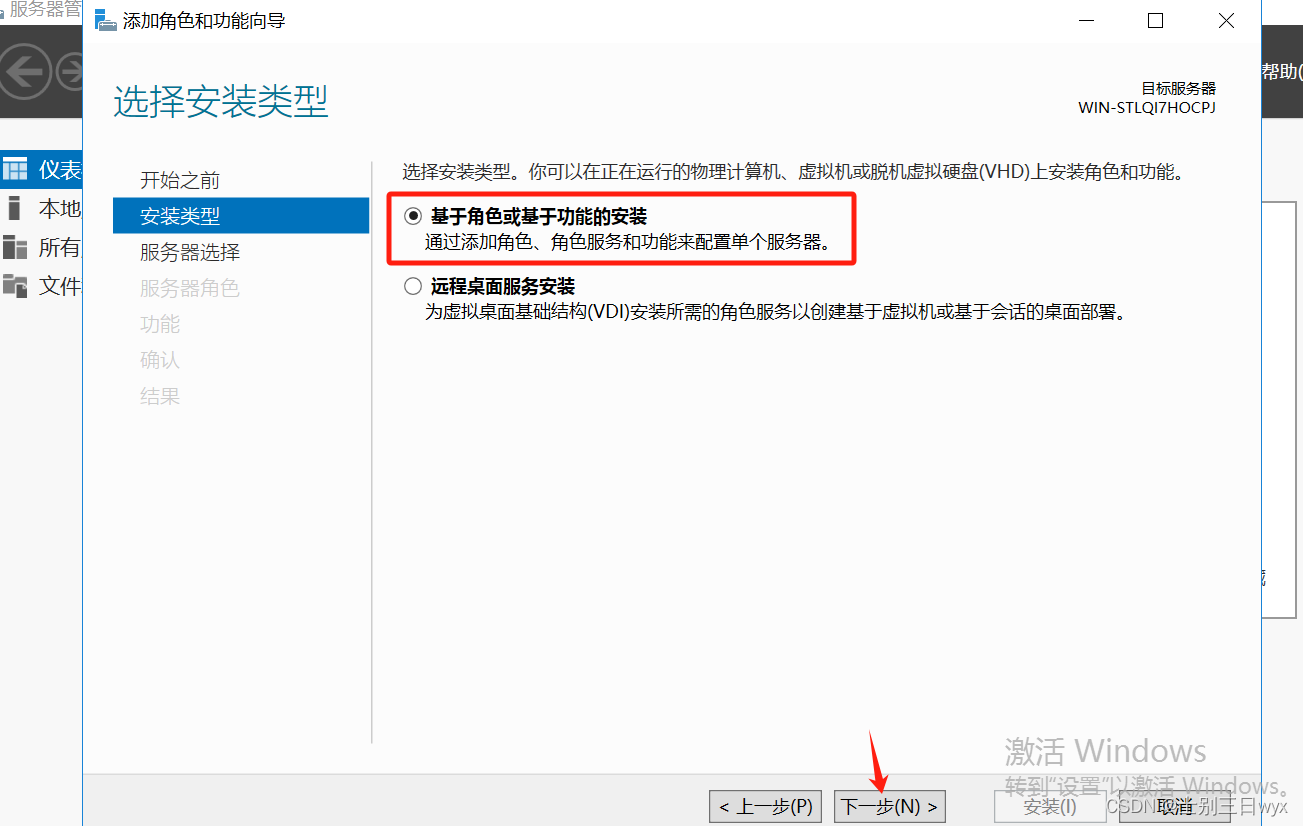Select 安装类型 wizard step
The width and height of the screenshot is (1303, 826).
click(241, 215)
